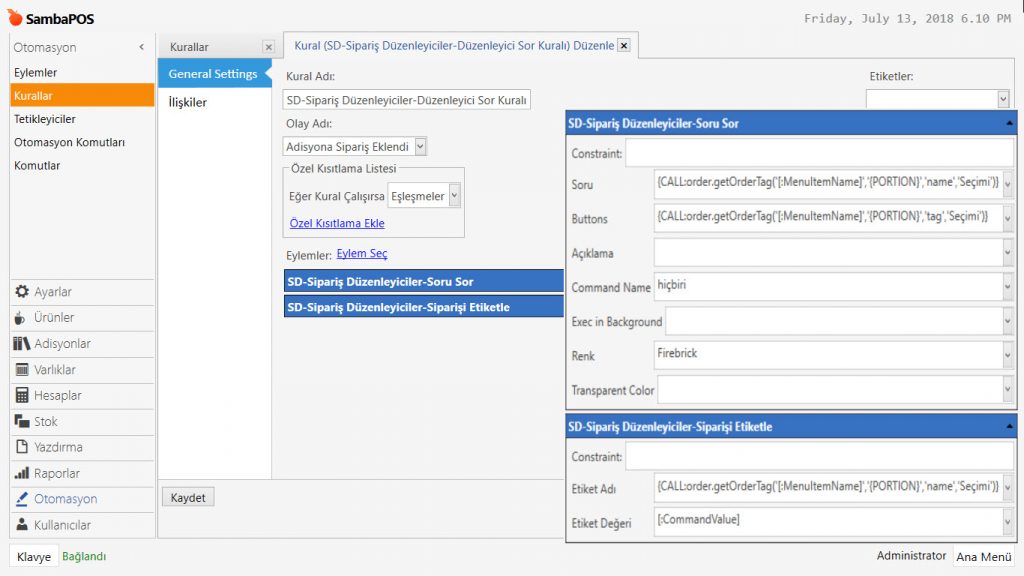1024x576 pixels.
Task: Select the Varlıklar grid icon
Action: [x=22, y=370]
